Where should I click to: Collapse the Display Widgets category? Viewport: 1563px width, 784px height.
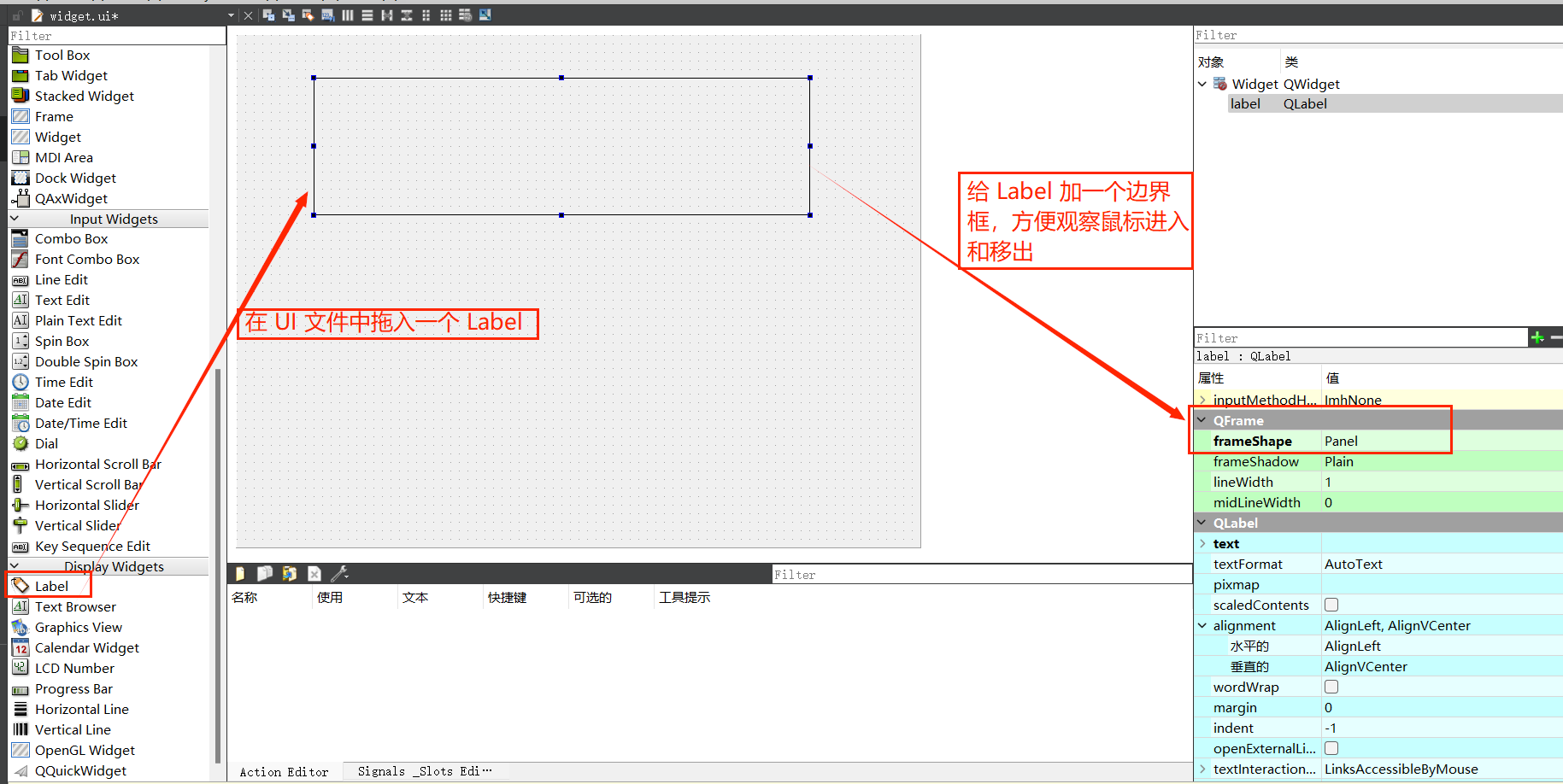click(x=15, y=566)
